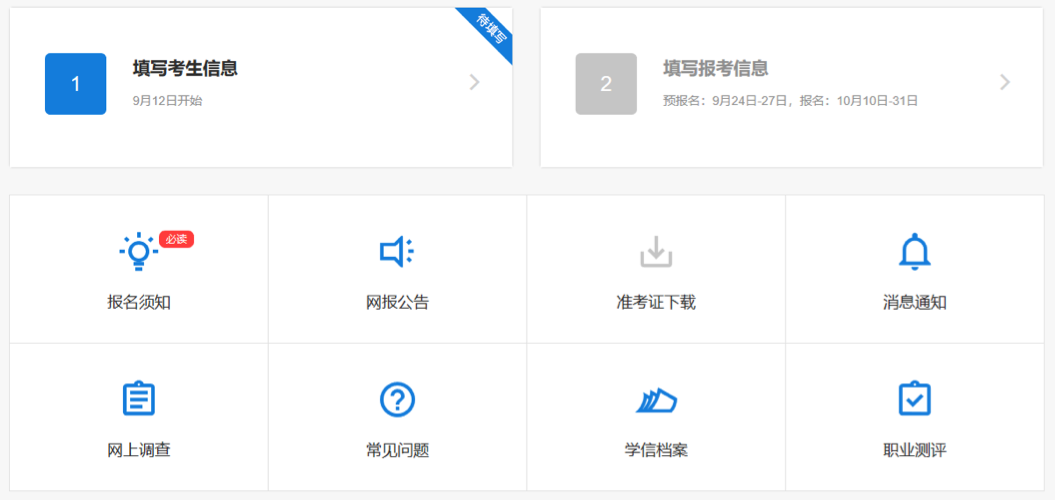The width and height of the screenshot is (1055, 500).
Task: Click the blue step 1 number box
Action: (x=76, y=84)
